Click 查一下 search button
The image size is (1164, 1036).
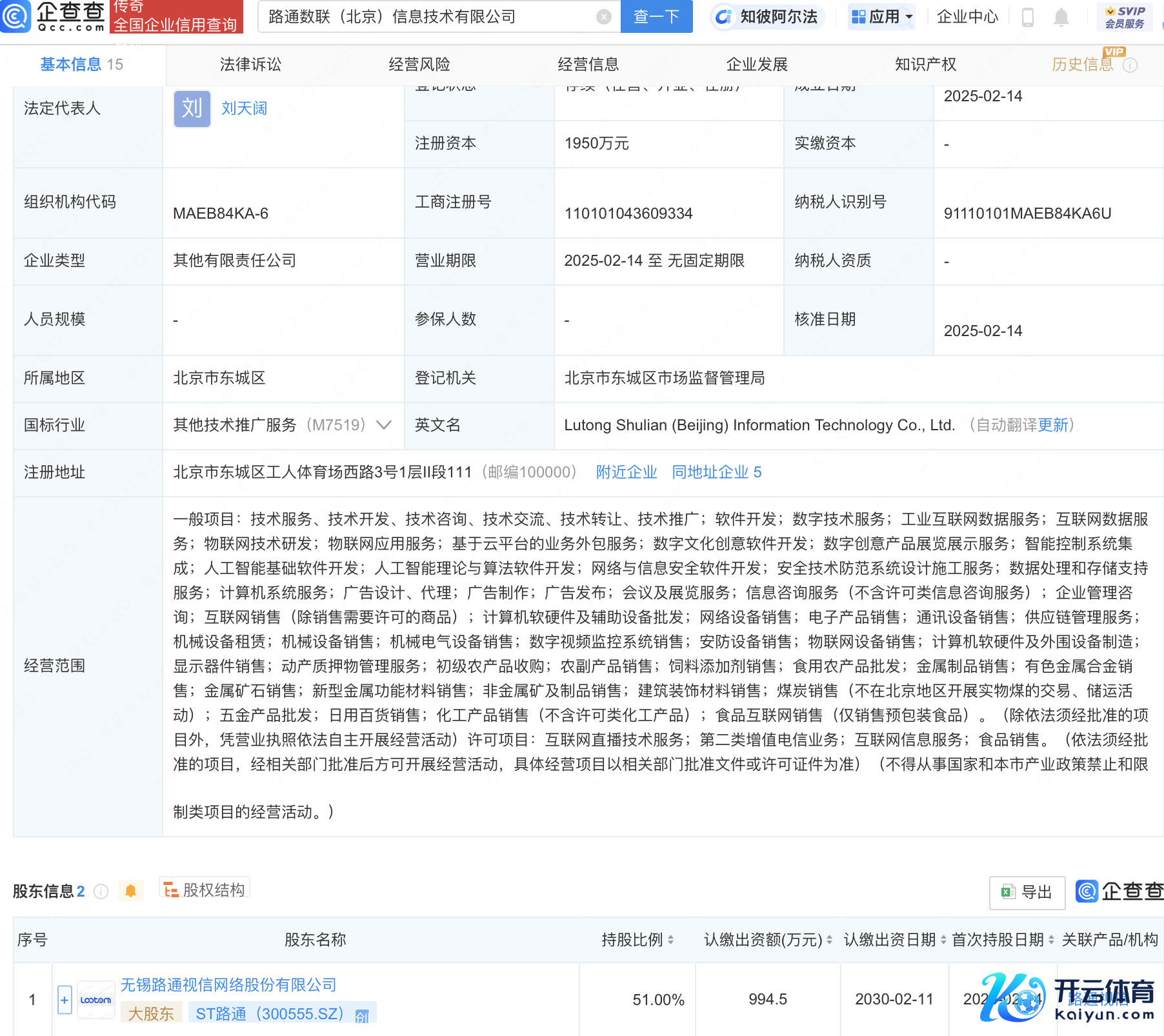tap(656, 17)
